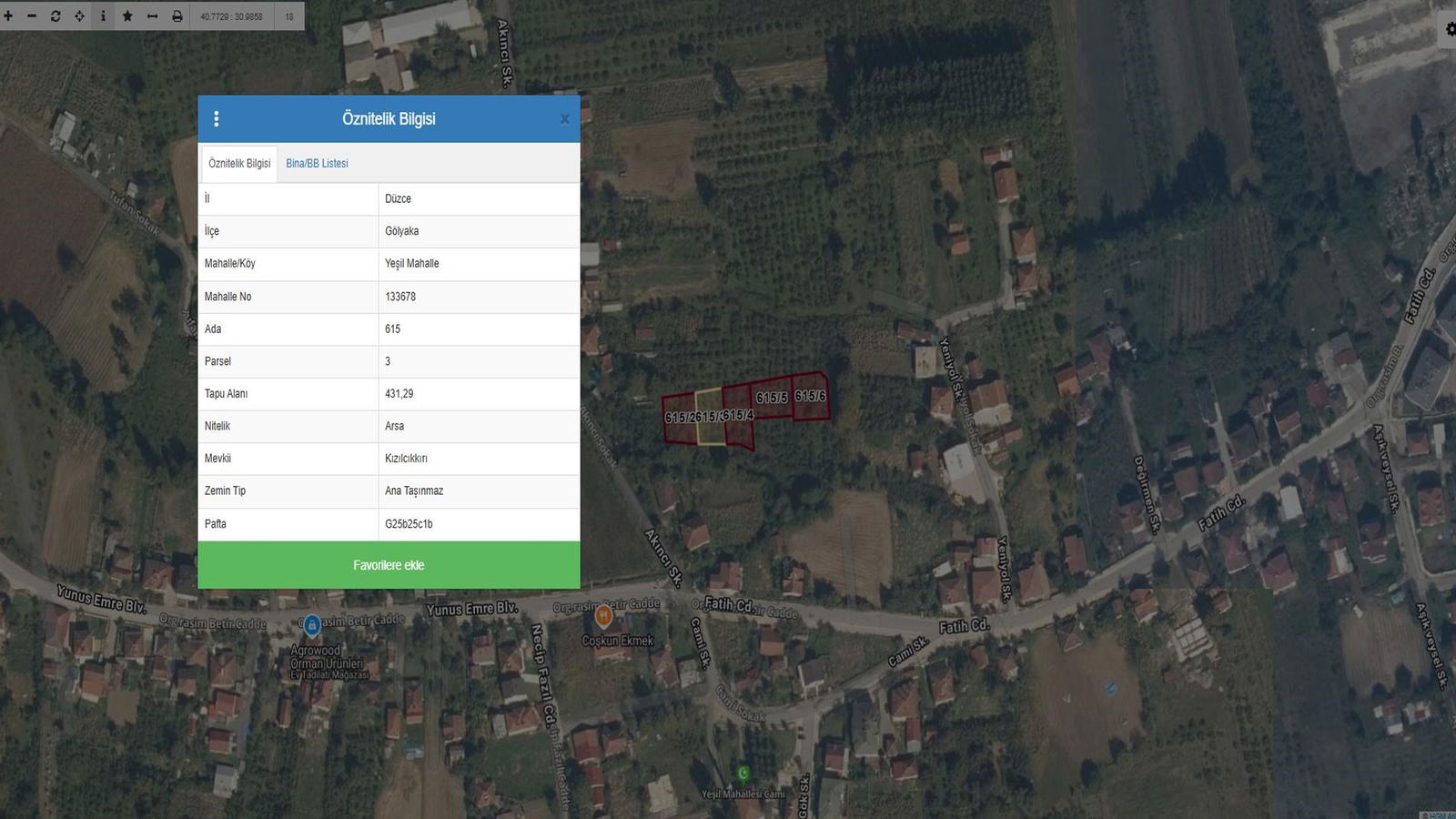Click the Coşkun Ekmek map marker

click(602, 617)
